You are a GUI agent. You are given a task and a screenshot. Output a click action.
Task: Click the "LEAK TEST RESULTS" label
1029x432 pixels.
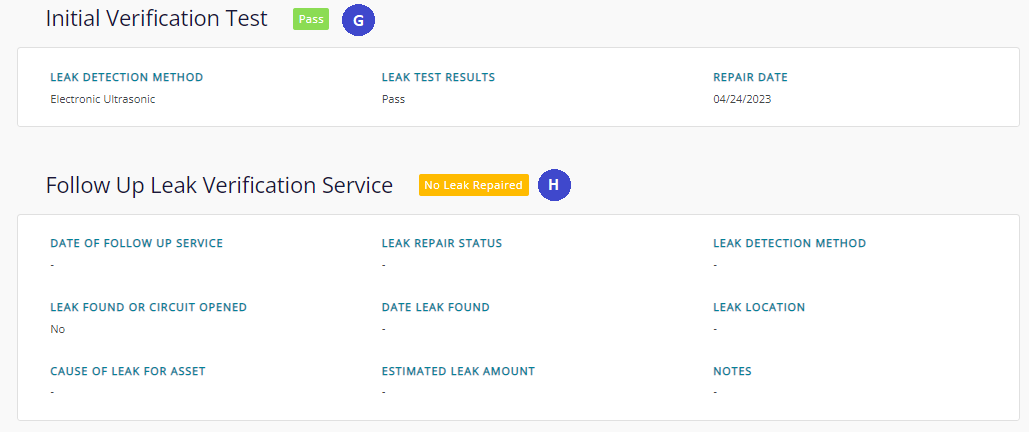(x=438, y=77)
